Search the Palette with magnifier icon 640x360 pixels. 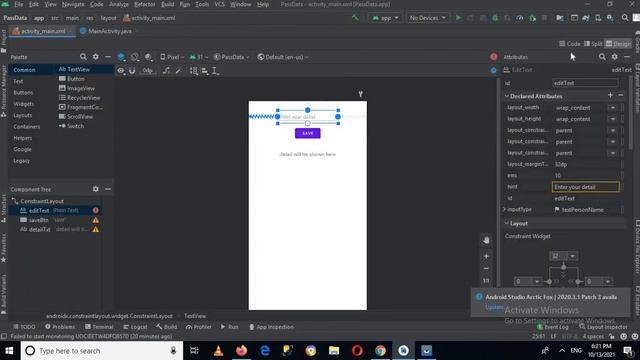[x=83, y=57]
